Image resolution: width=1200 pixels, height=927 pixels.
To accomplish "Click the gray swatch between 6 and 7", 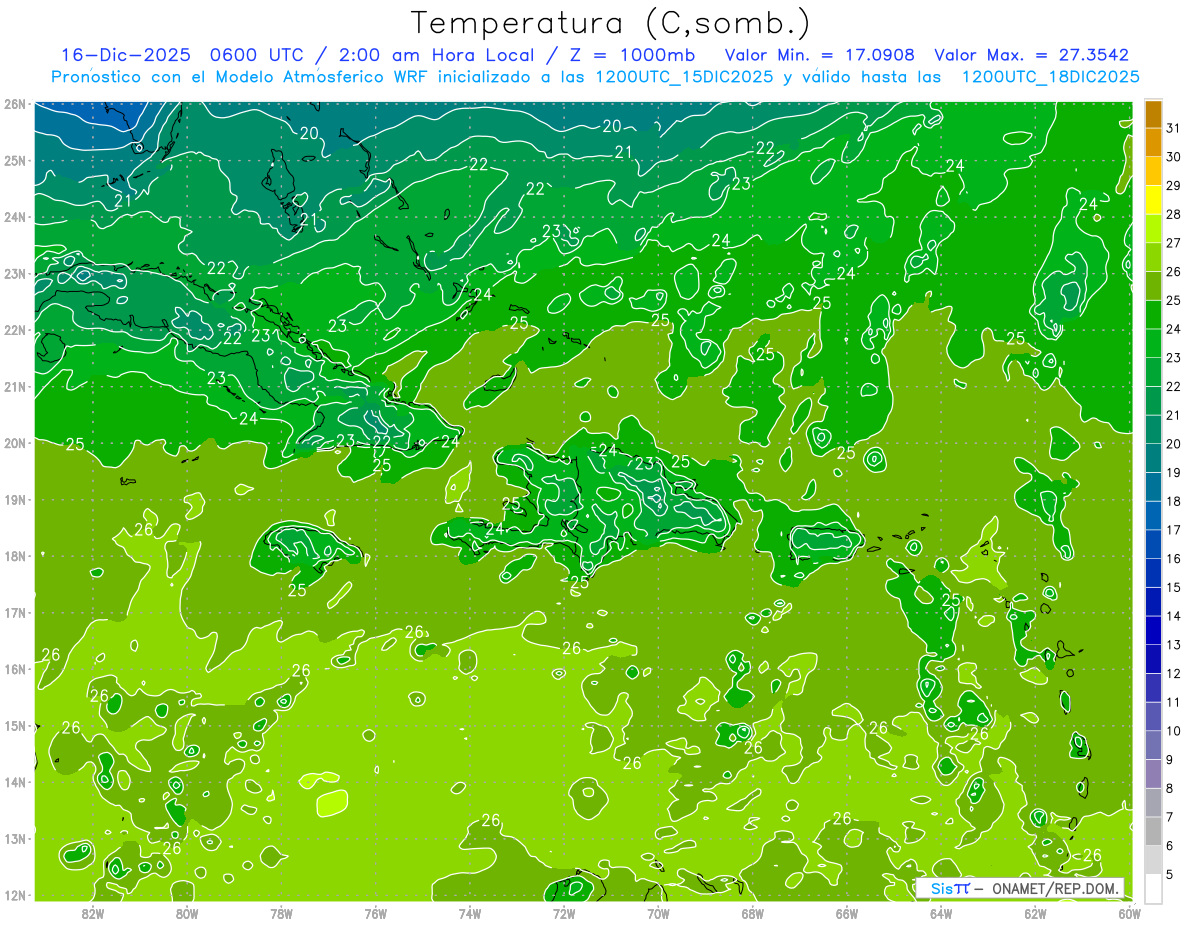I will pyautogui.click(x=1154, y=831).
